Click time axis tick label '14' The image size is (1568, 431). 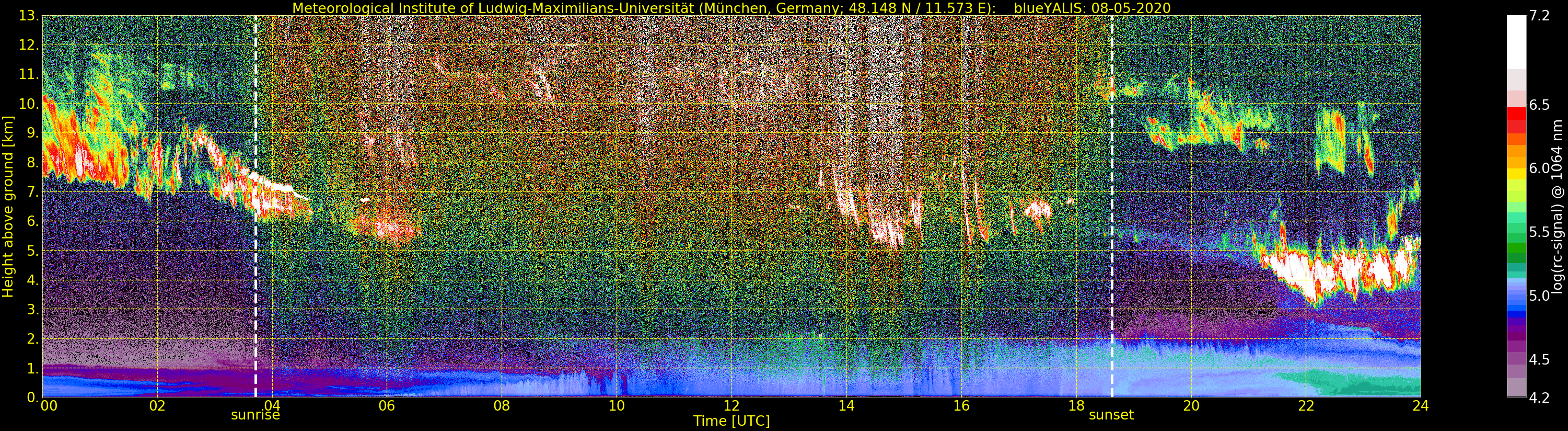click(846, 406)
